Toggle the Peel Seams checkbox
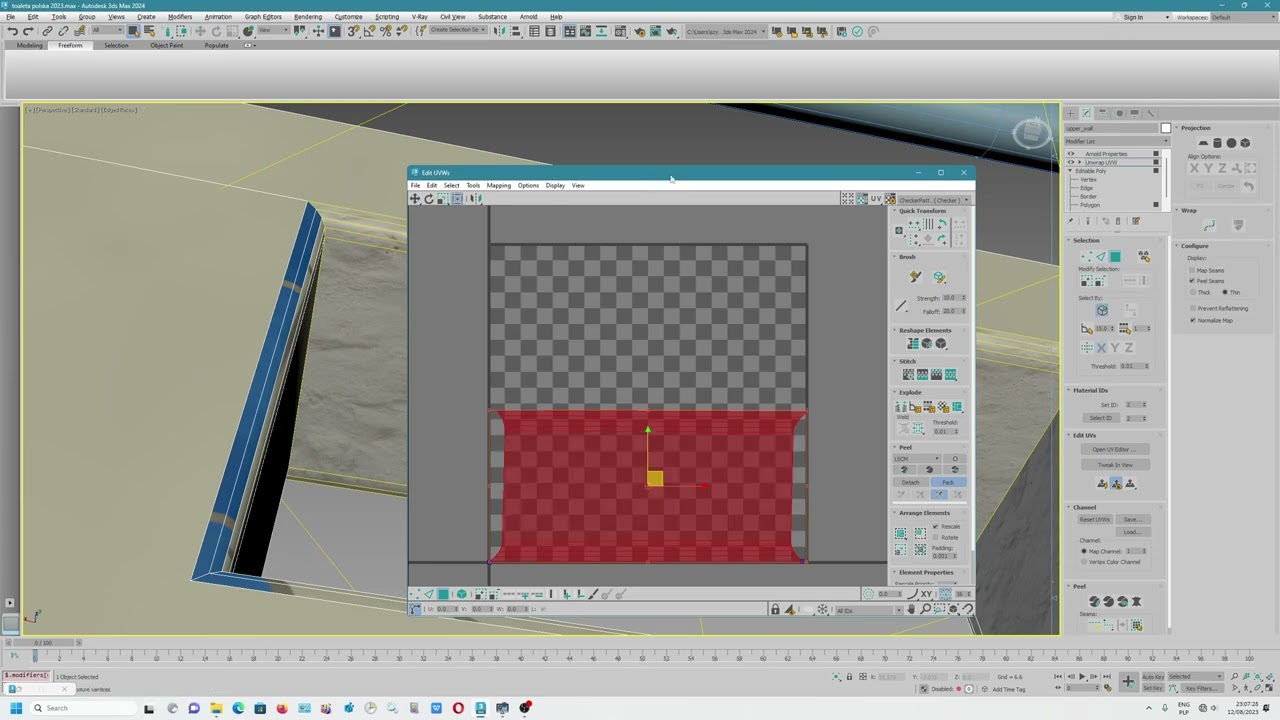The image size is (1280, 720). 1192,281
